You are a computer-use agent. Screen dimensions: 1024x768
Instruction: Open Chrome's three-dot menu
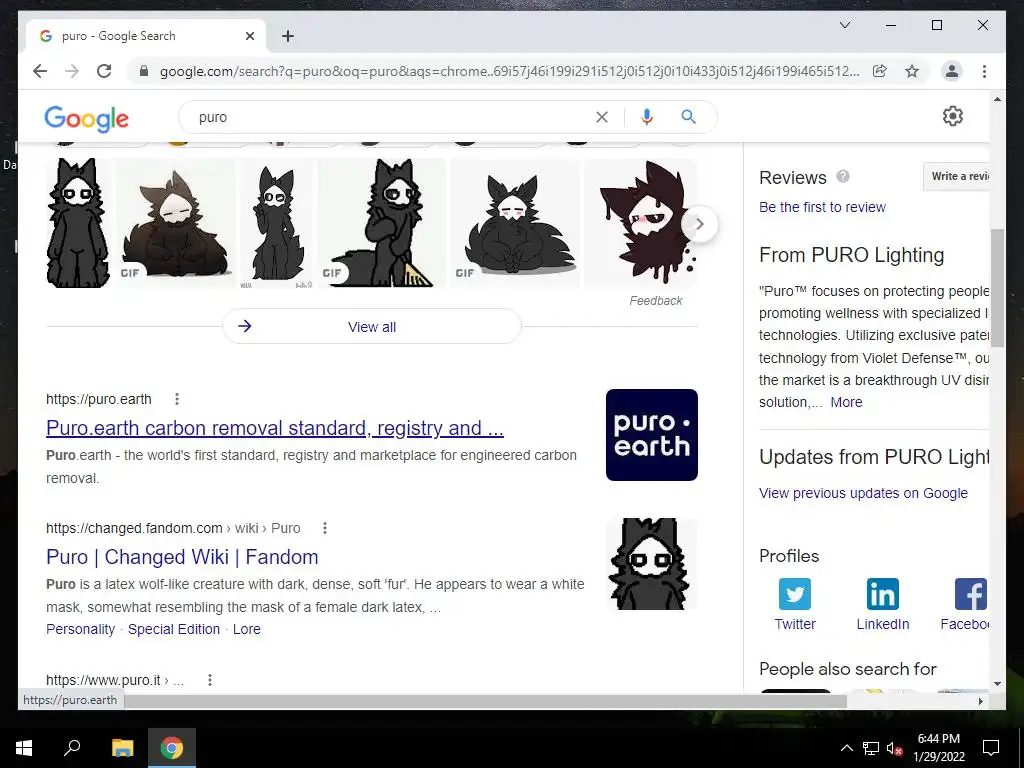[984, 71]
